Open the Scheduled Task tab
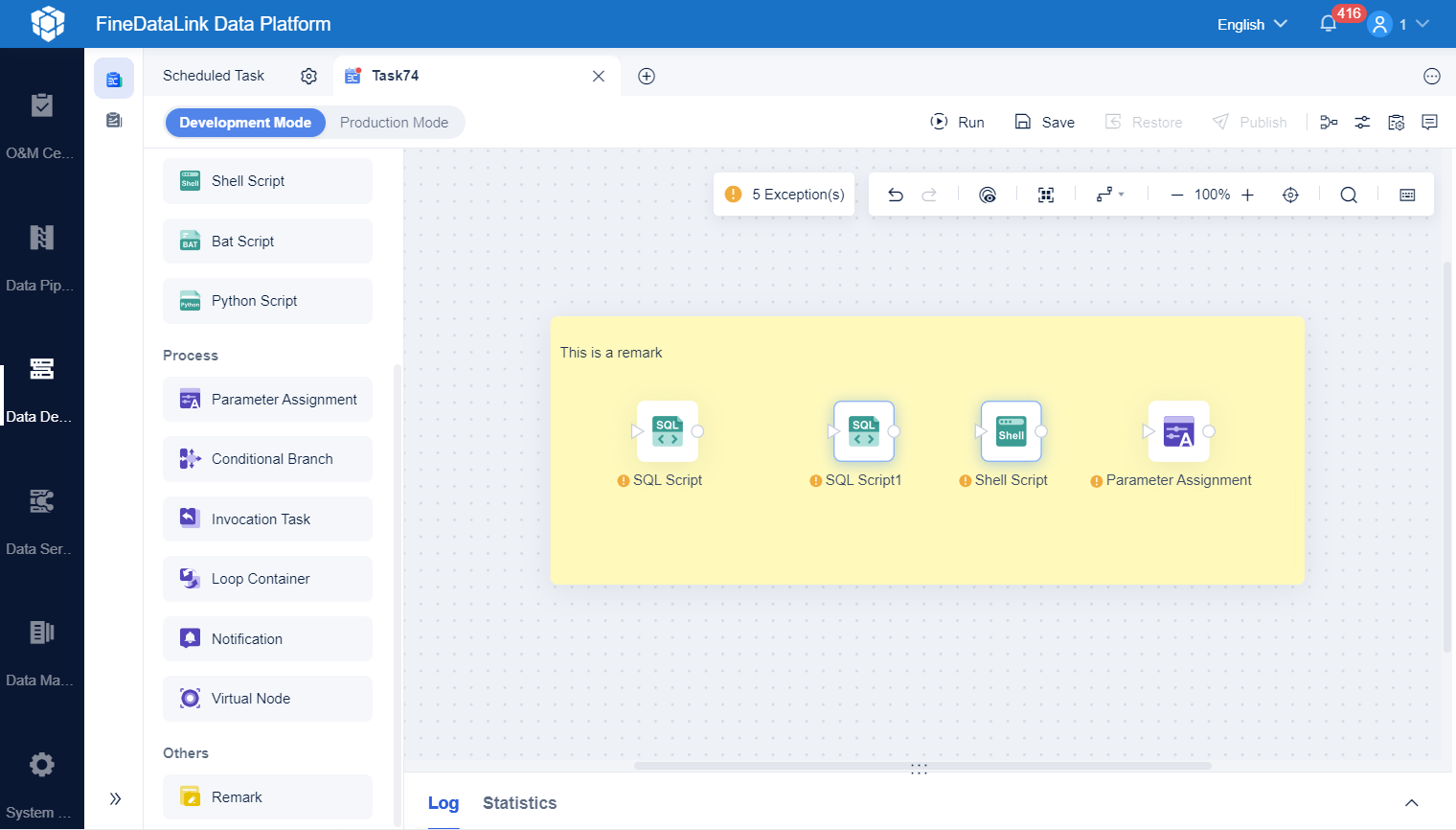Screen dimensions: 1456x830 pyautogui.click(x=213, y=75)
